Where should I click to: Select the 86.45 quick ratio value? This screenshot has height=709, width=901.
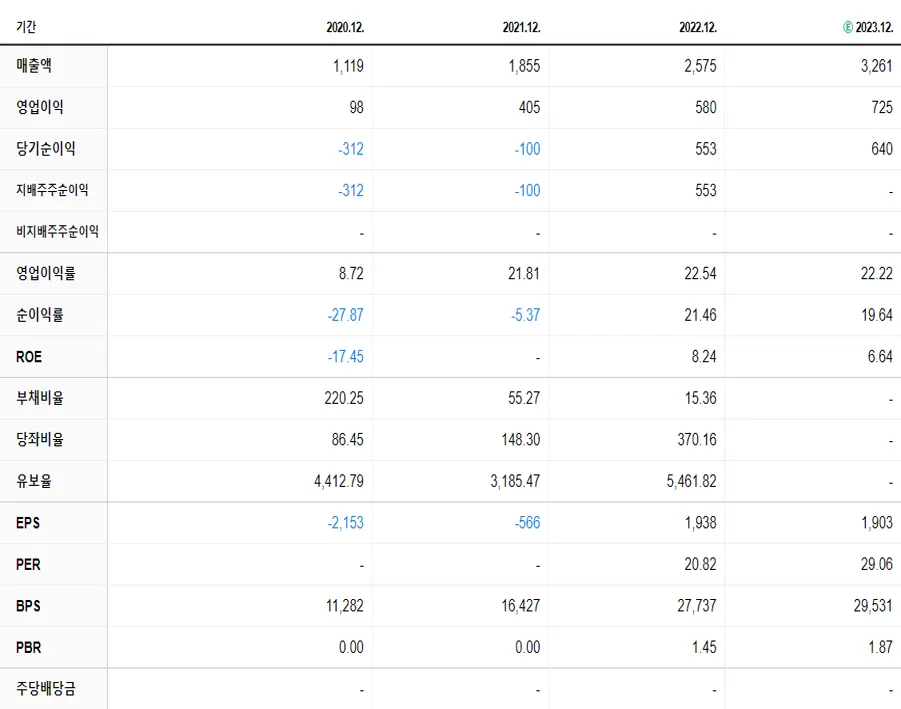click(348, 440)
